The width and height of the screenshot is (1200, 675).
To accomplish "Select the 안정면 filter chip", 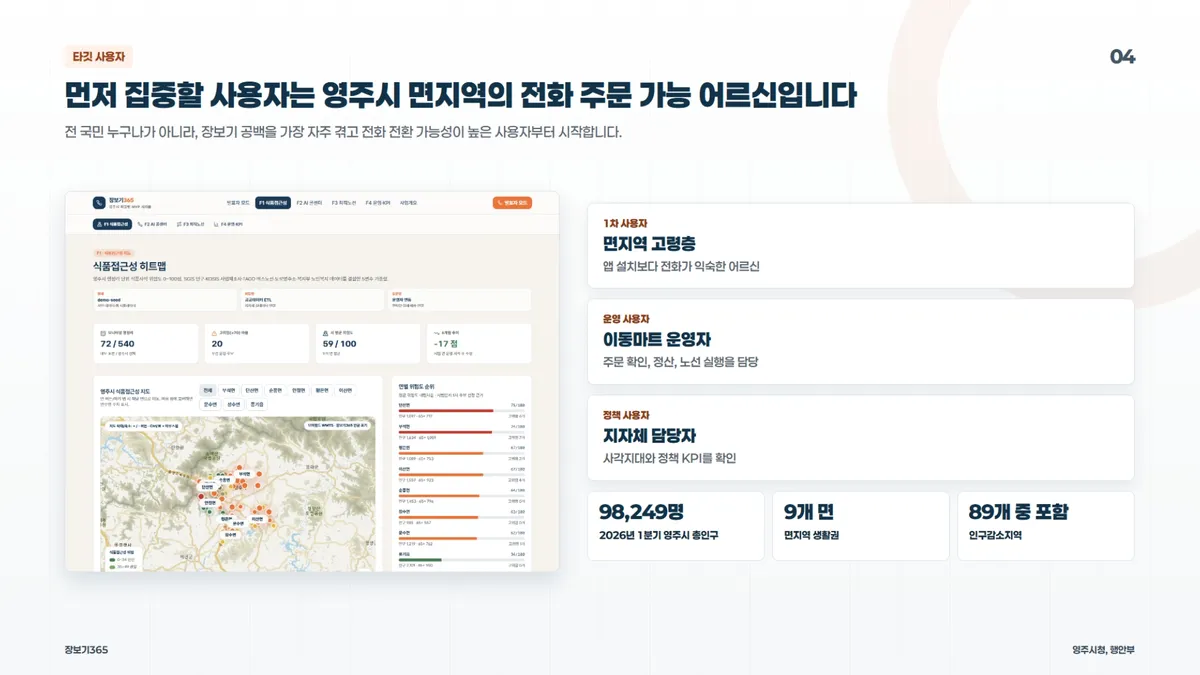I will tap(299, 390).
